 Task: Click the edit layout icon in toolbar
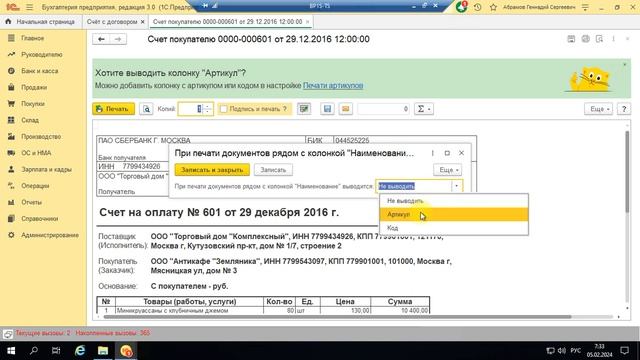pos(304,109)
